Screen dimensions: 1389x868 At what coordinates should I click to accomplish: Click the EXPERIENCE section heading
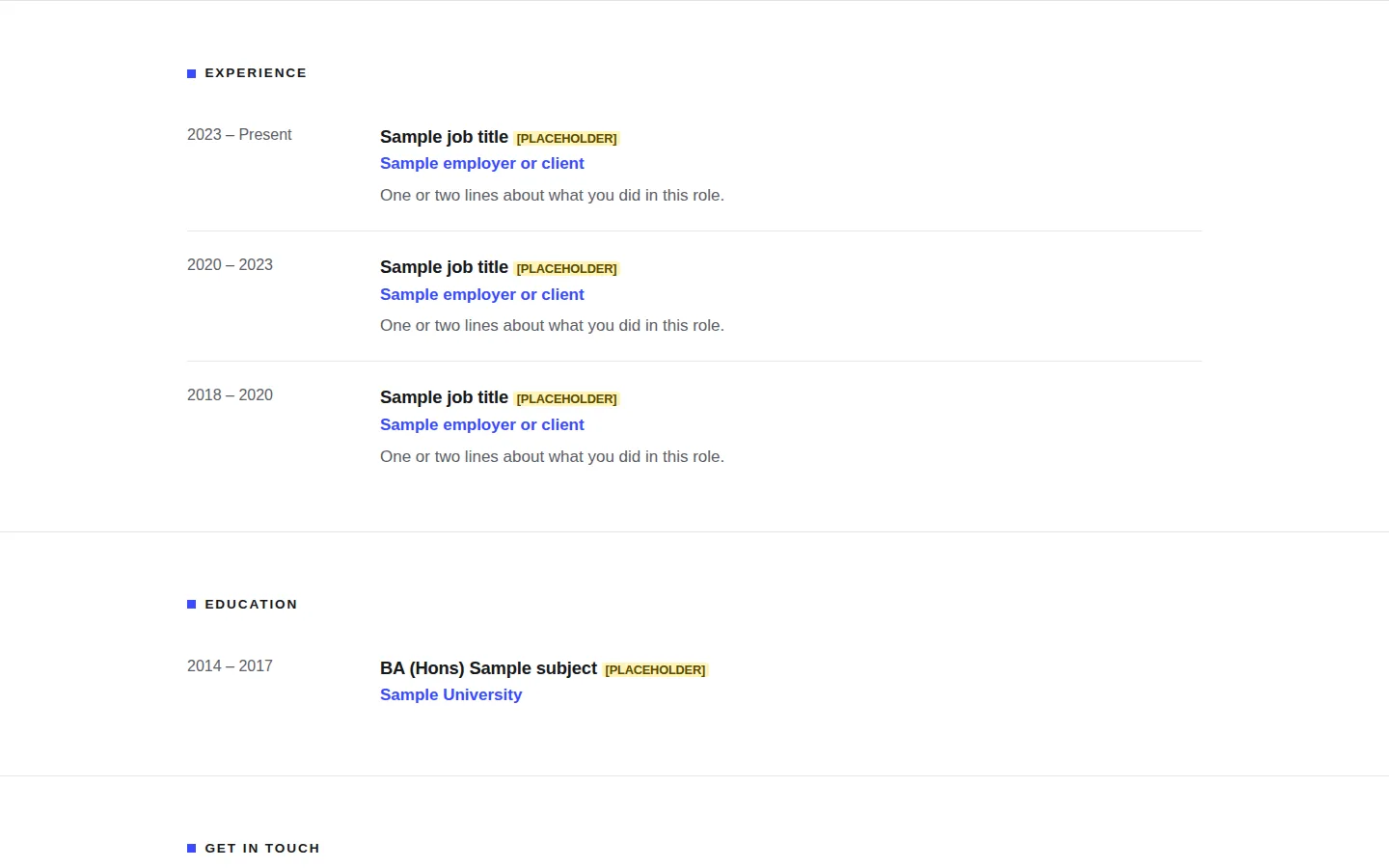click(x=256, y=73)
